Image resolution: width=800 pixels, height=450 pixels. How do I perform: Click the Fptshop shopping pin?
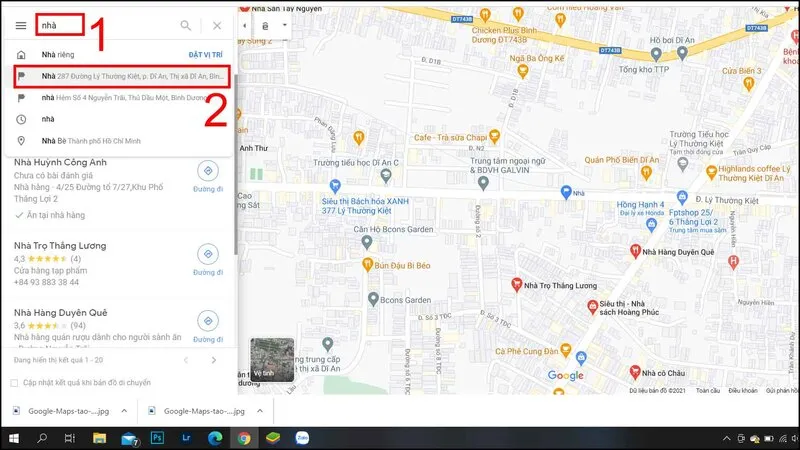[682, 196]
